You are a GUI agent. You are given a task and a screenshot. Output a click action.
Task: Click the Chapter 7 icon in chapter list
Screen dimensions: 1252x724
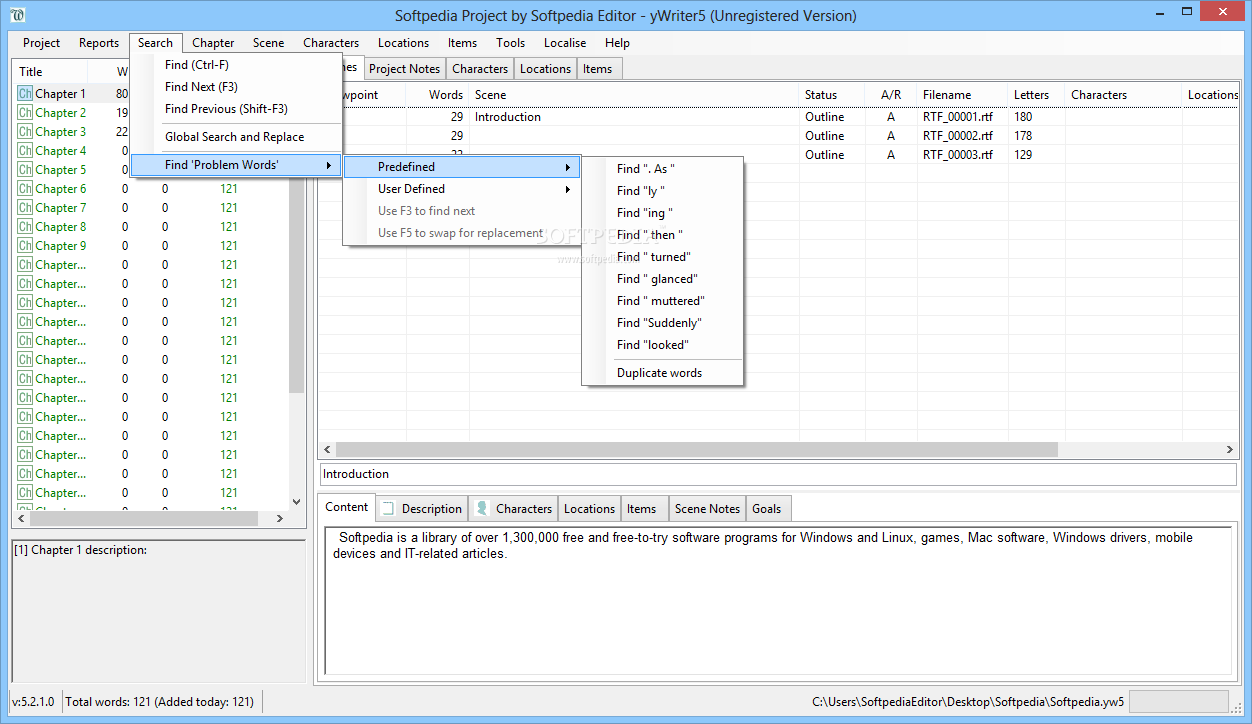click(25, 208)
